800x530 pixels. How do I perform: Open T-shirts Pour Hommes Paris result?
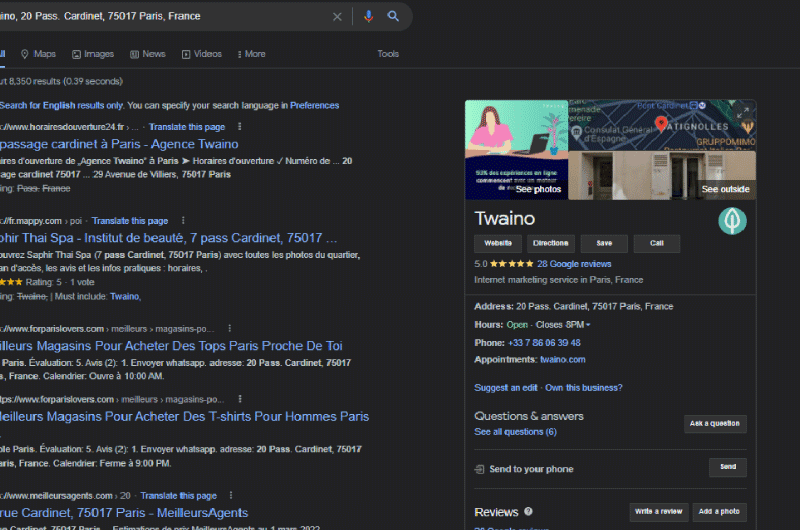[x=184, y=416]
